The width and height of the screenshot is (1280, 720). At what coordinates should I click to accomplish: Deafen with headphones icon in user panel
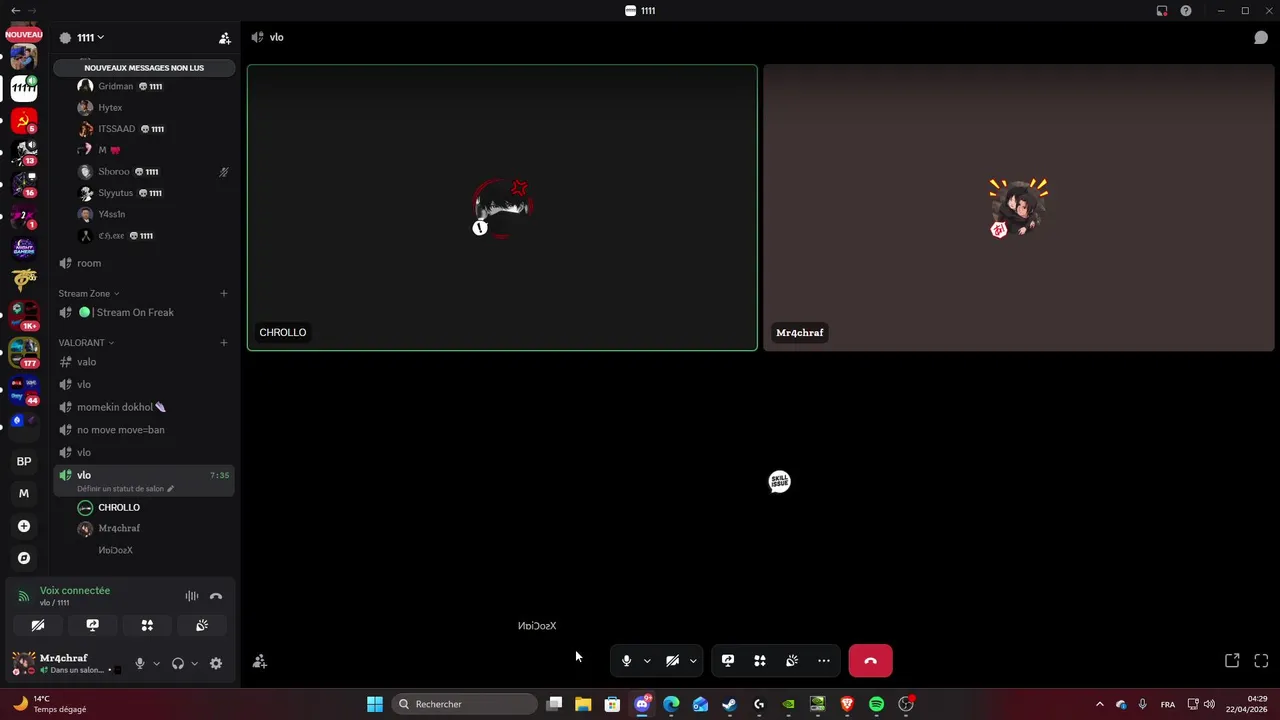click(x=178, y=663)
